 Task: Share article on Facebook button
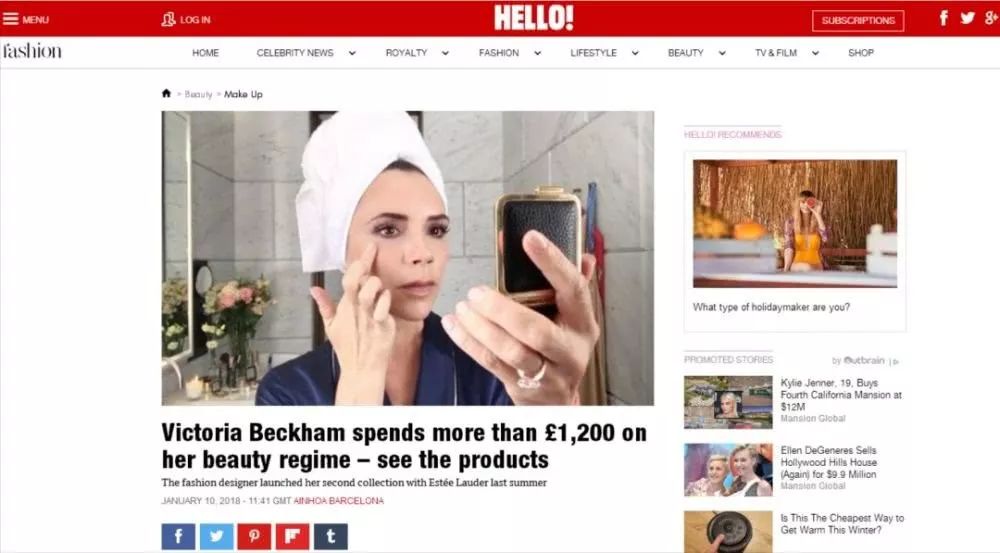click(179, 536)
